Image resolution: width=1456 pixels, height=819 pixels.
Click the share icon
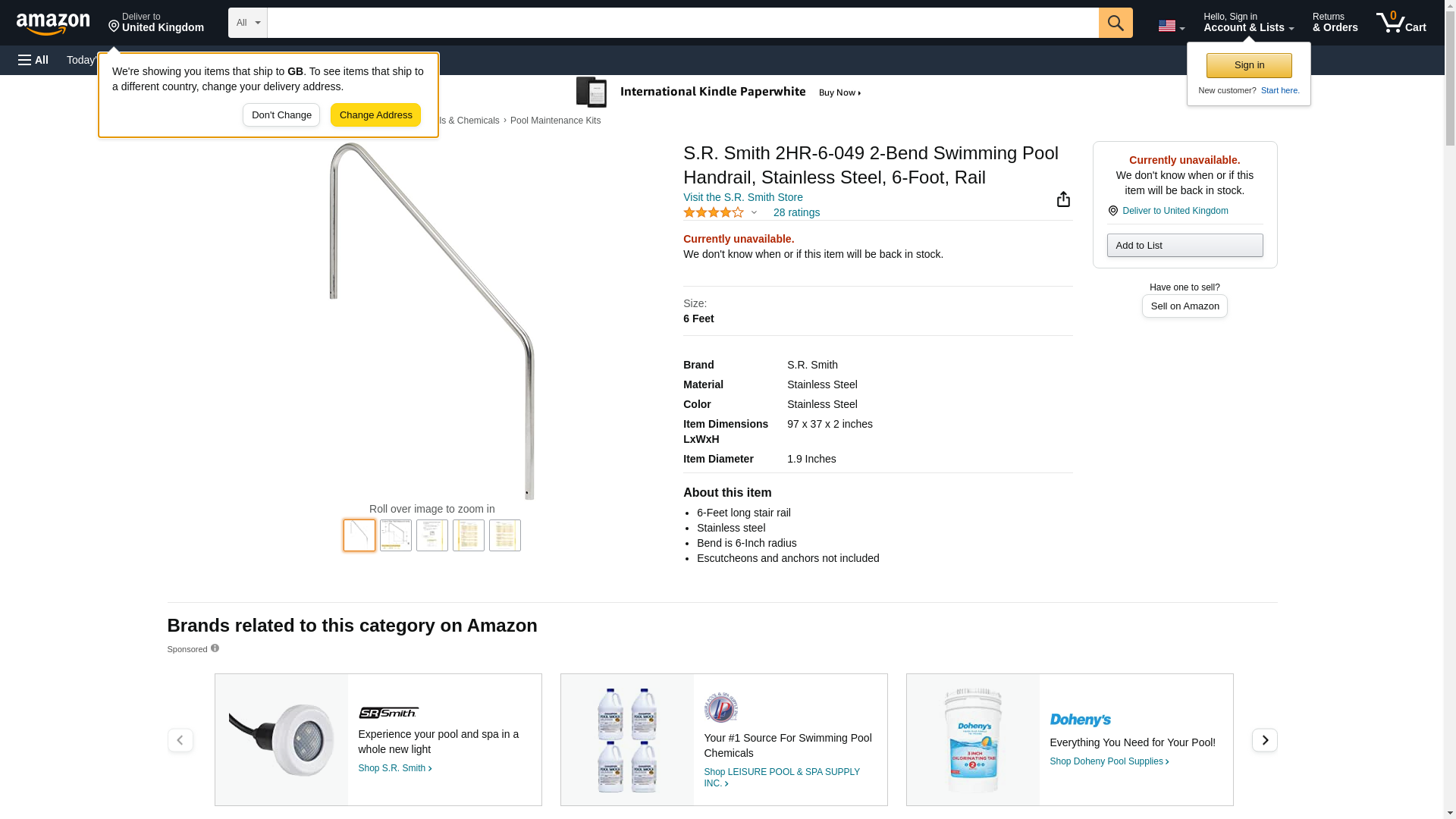tap(1063, 199)
